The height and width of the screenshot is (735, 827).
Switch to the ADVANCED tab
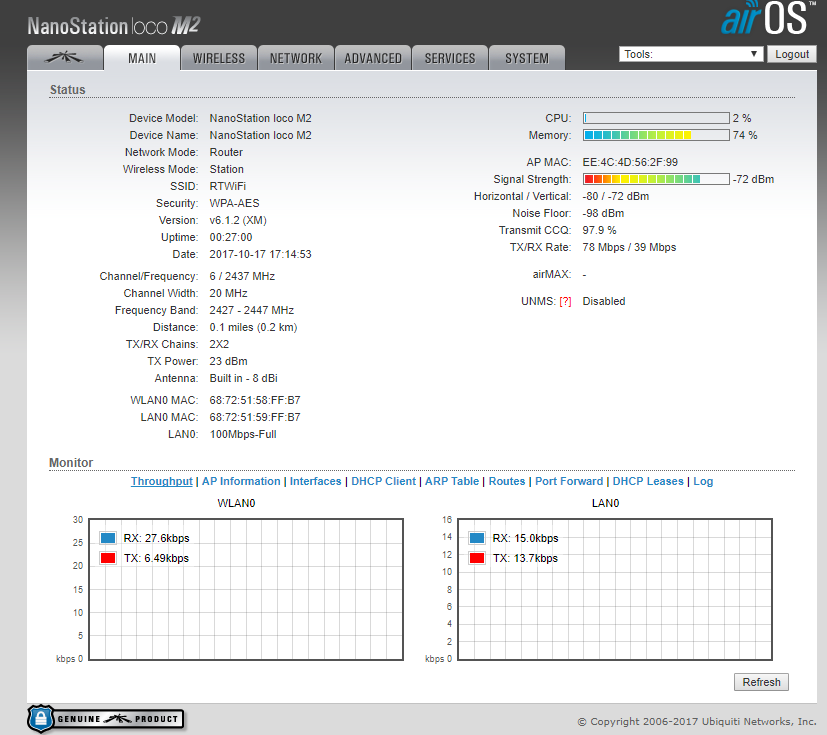(x=373, y=57)
